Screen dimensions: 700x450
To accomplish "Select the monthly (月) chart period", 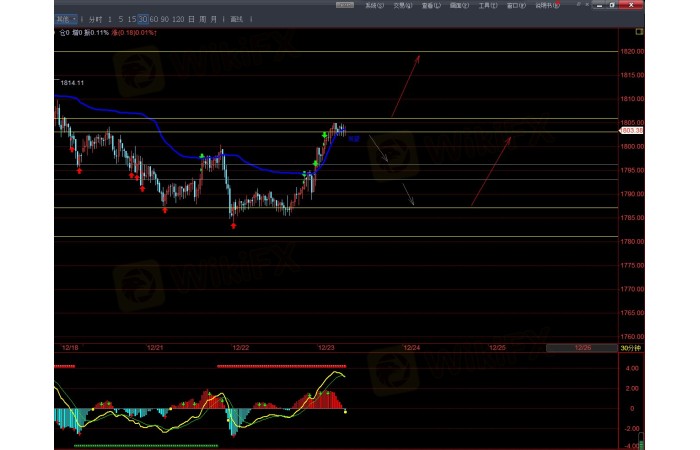I will coord(215,19).
